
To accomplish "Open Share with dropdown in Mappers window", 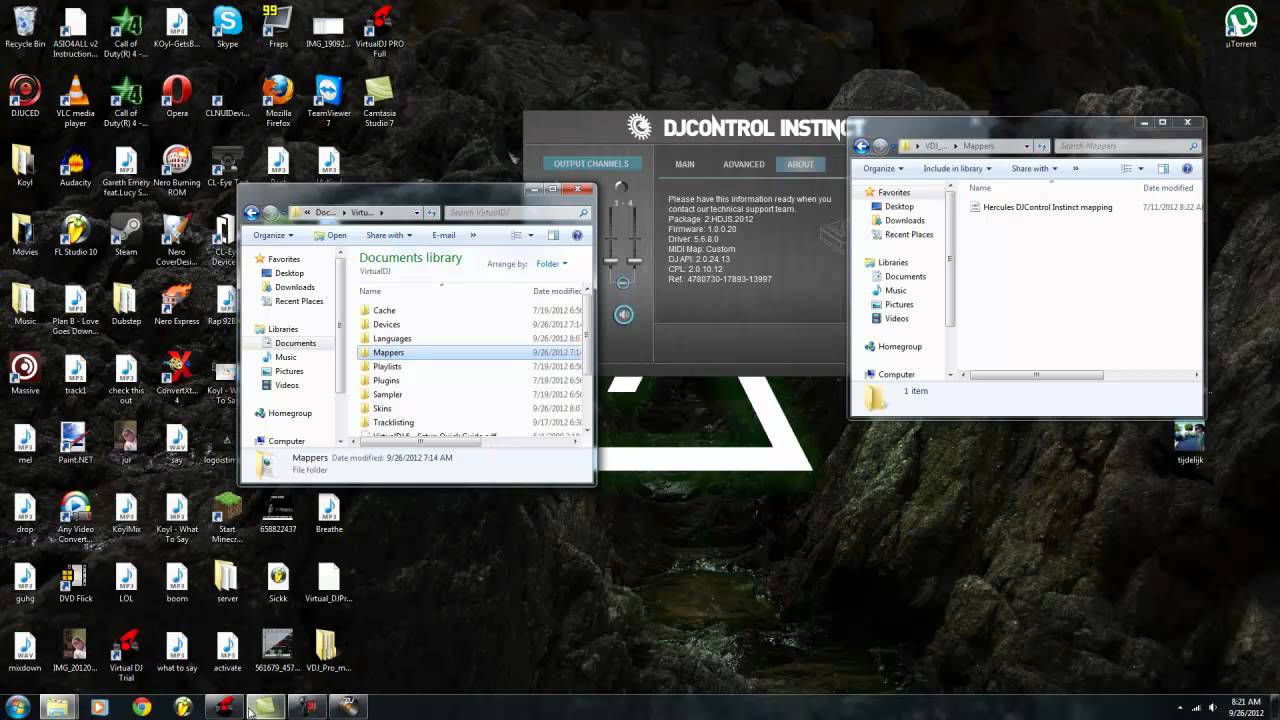I will pyautogui.click(x=1034, y=169).
